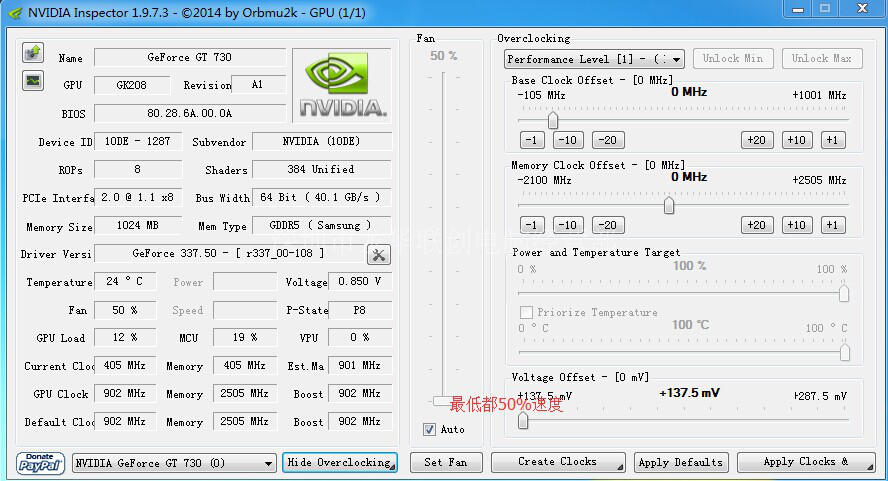Click the Driver Version field GeForce 337.50
The image size is (888, 481).
[x=229, y=253]
